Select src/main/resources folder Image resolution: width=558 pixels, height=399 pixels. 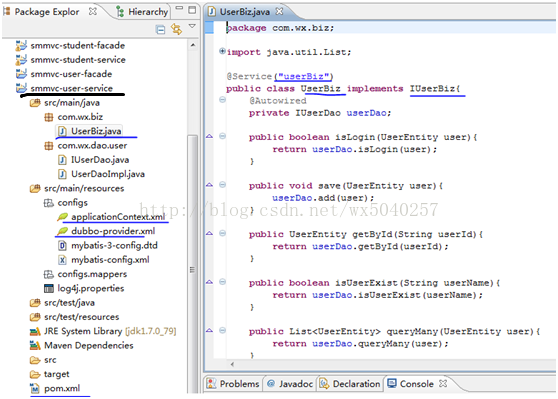[84, 188]
